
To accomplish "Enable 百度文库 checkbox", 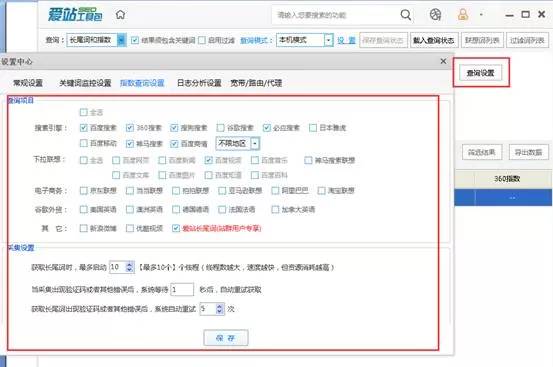I will [116, 175].
